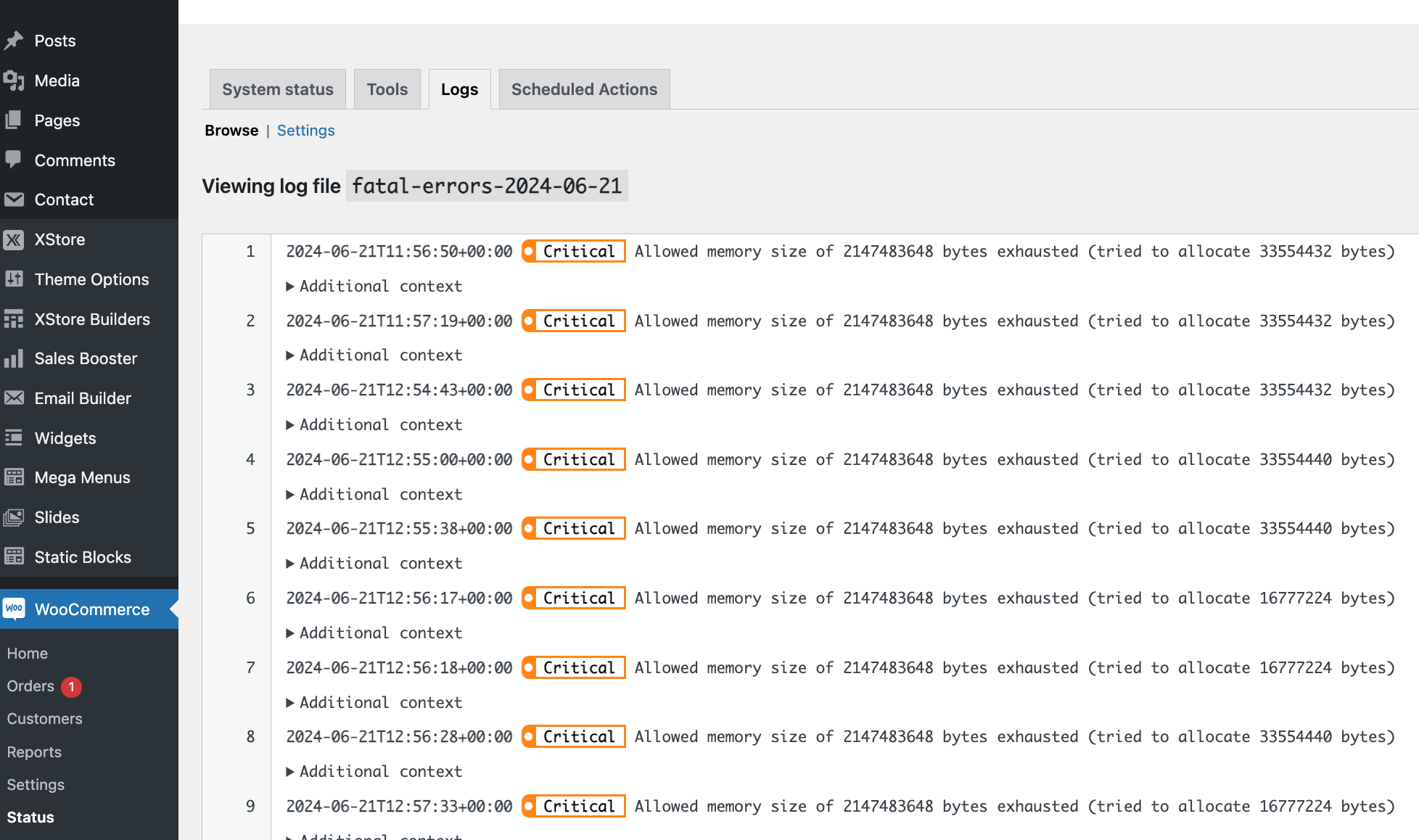
Task: Click the red Orders count badge
Action: point(71,686)
